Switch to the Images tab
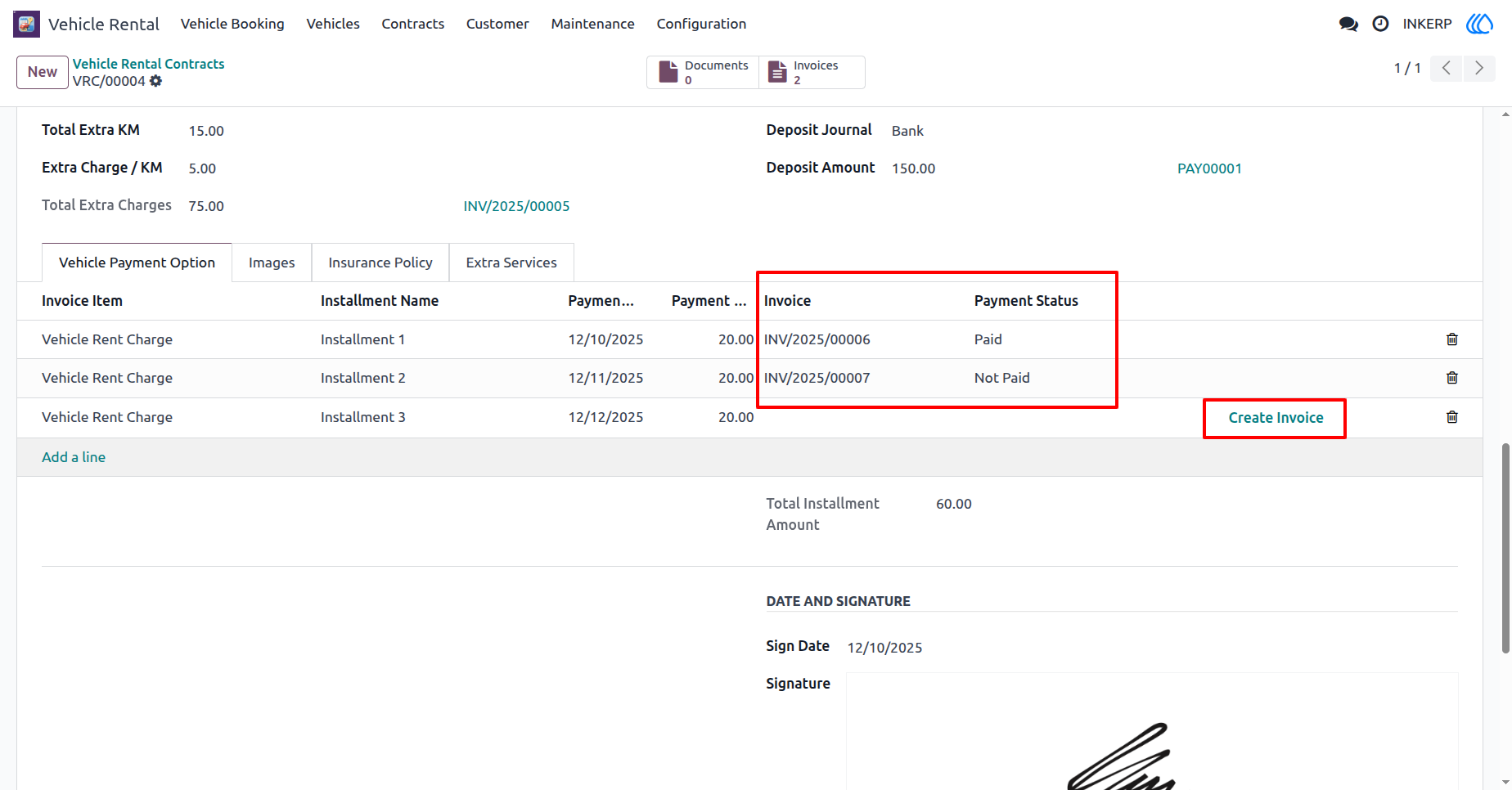Image resolution: width=1512 pixels, height=790 pixels. click(272, 263)
